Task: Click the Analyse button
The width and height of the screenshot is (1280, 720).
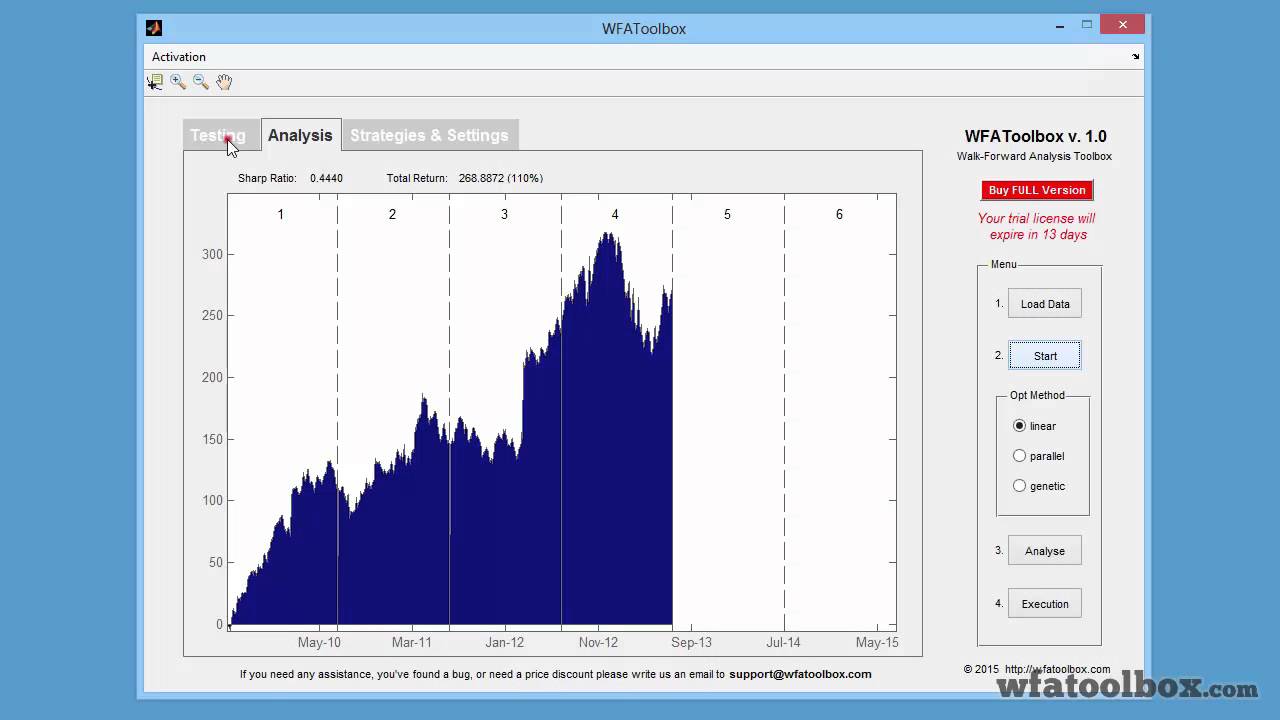Action: [x=1045, y=551]
